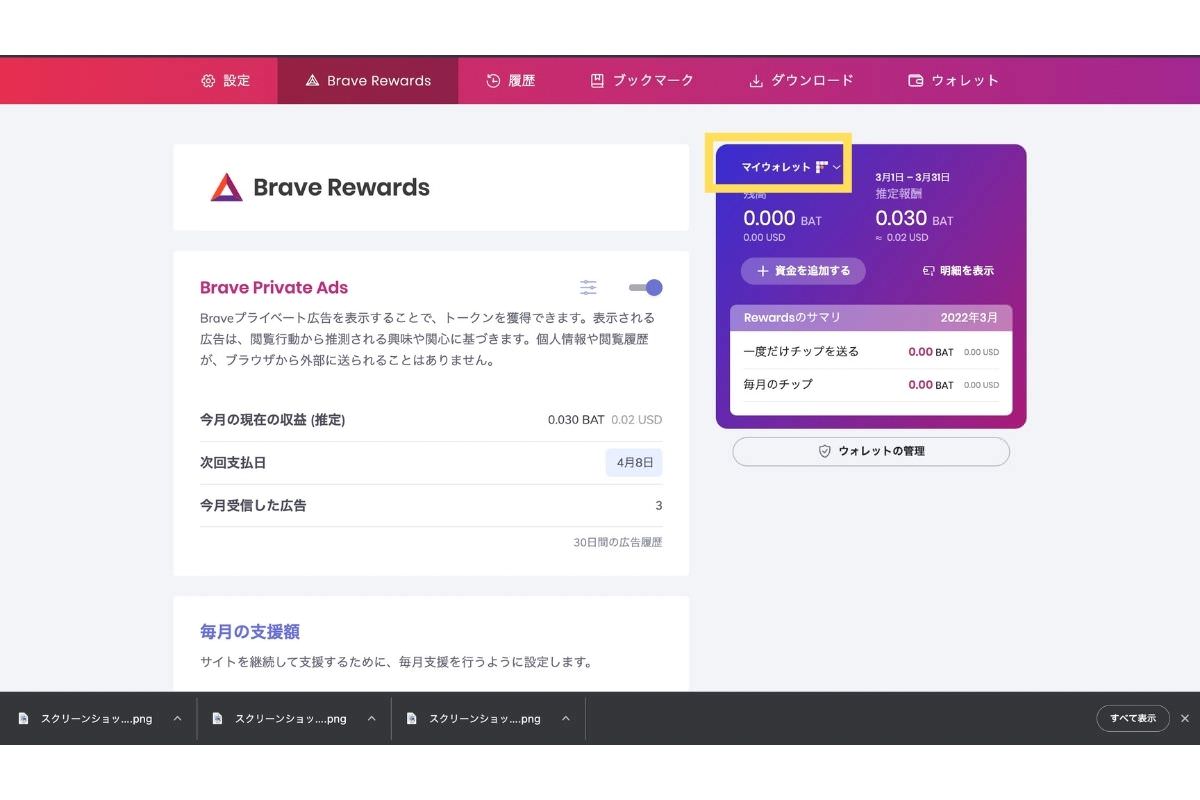Click the shield icon in ウォレットの管理
Image resolution: width=1200 pixels, height=800 pixels.
click(825, 451)
